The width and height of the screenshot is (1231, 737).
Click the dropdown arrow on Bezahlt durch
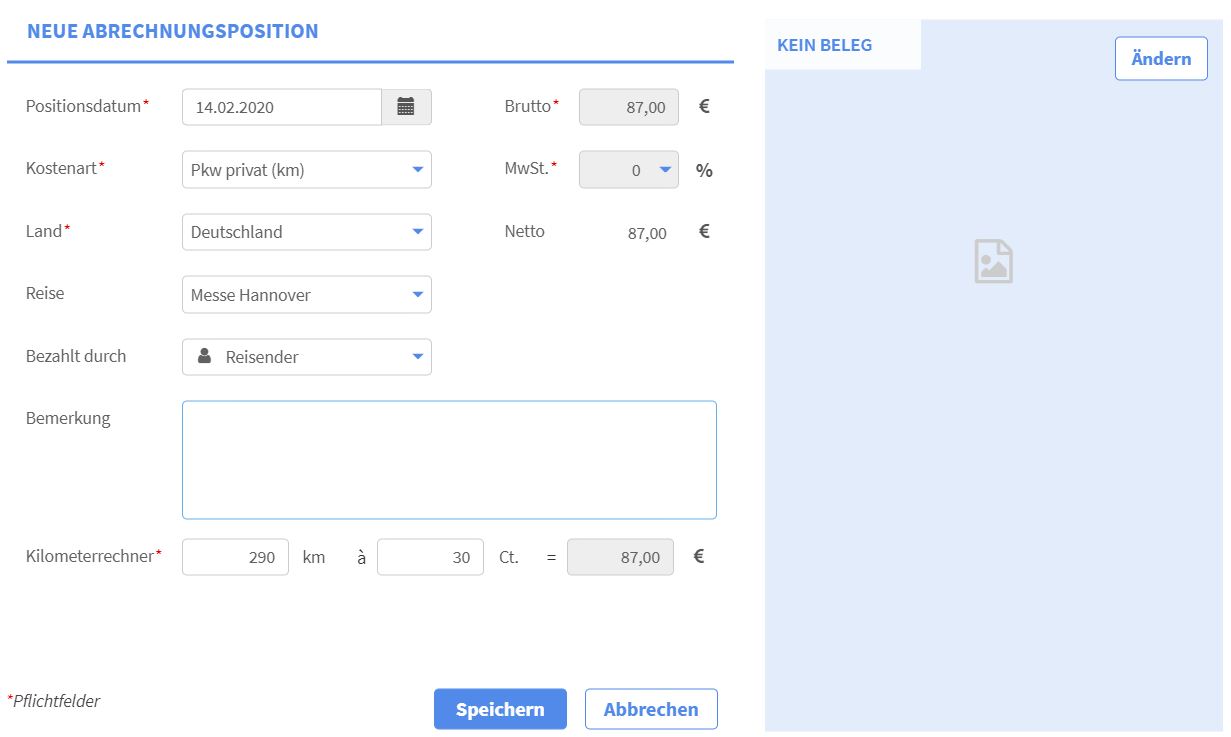[x=418, y=356]
